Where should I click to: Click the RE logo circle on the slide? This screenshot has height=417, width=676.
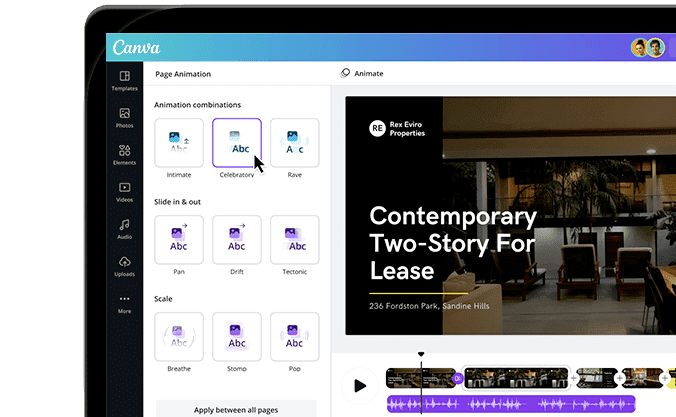pos(377,128)
